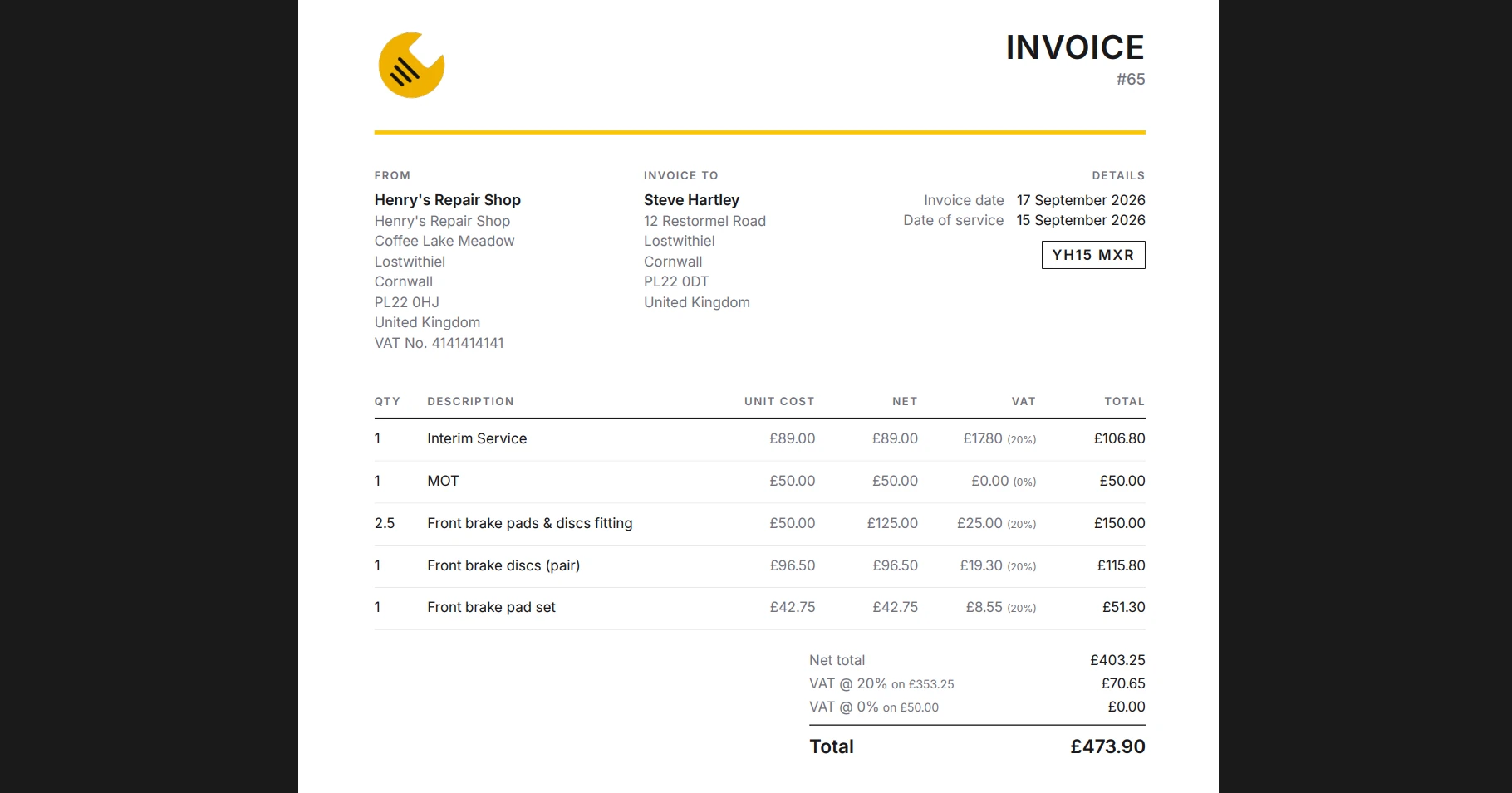
Task: Select the invoice number #65
Action: click(1131, 79)
